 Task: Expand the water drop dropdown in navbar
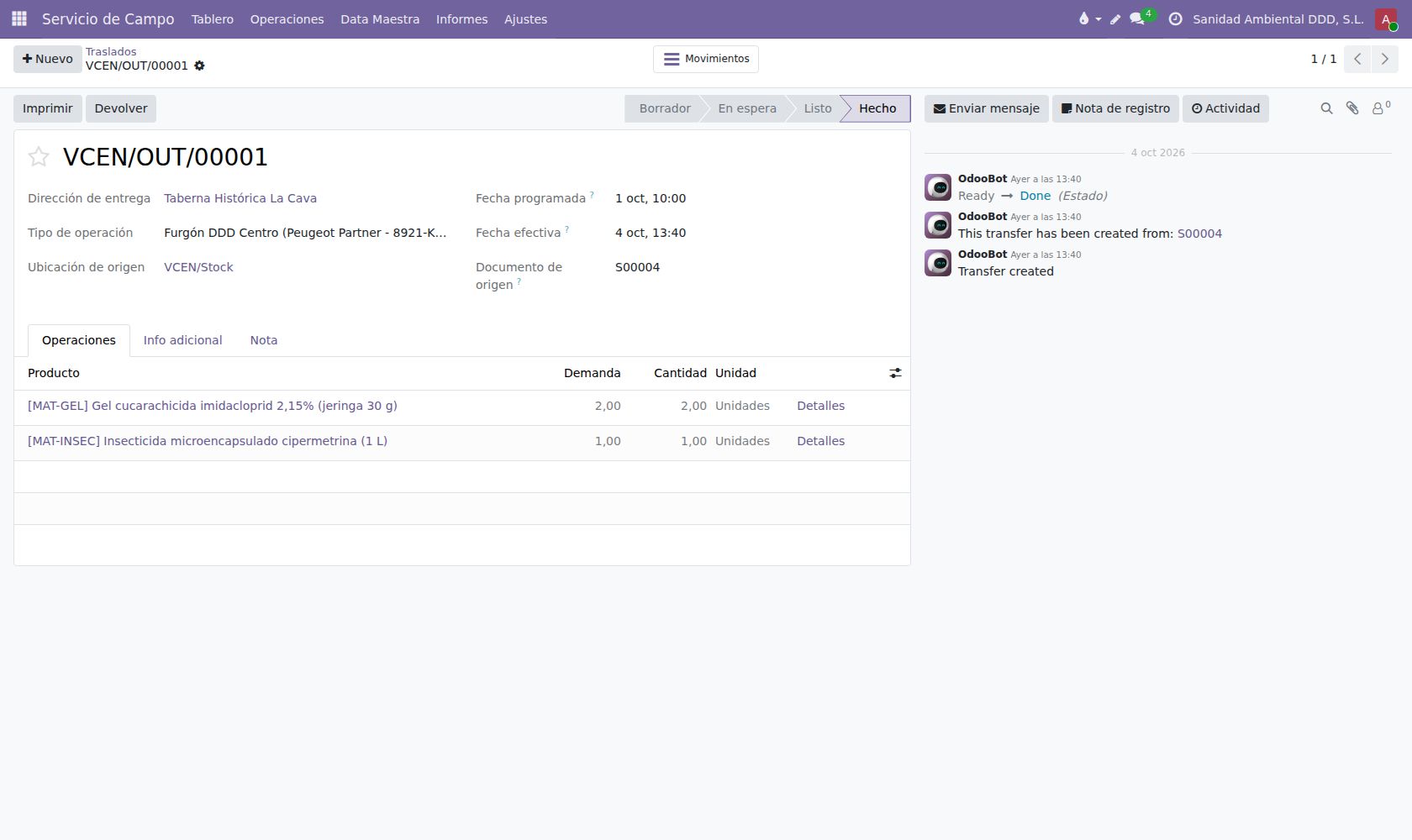pyautogui.click(x=1089, y=18)
